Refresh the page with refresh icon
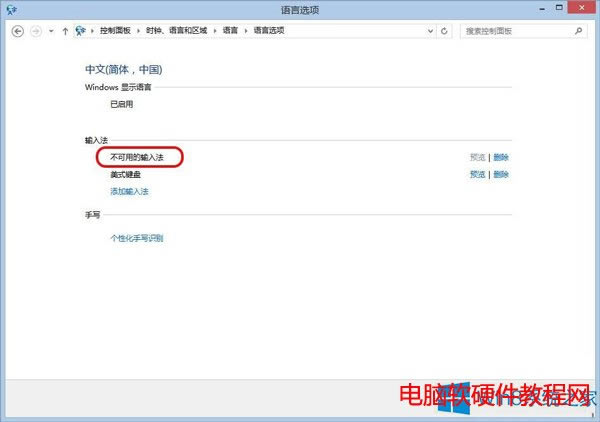Image resolution: width=600 pixels, height=422 pixels. pyautogui.click(x=444, y=31)
